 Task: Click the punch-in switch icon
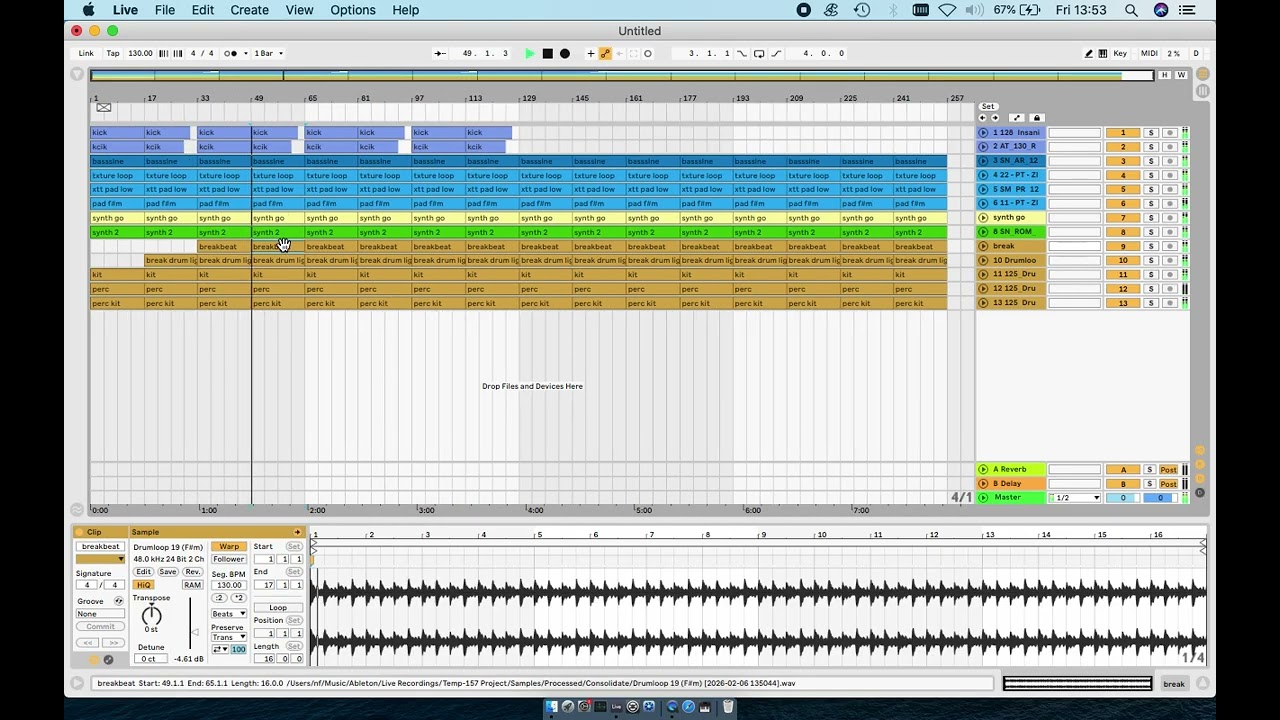pos(742,53)
